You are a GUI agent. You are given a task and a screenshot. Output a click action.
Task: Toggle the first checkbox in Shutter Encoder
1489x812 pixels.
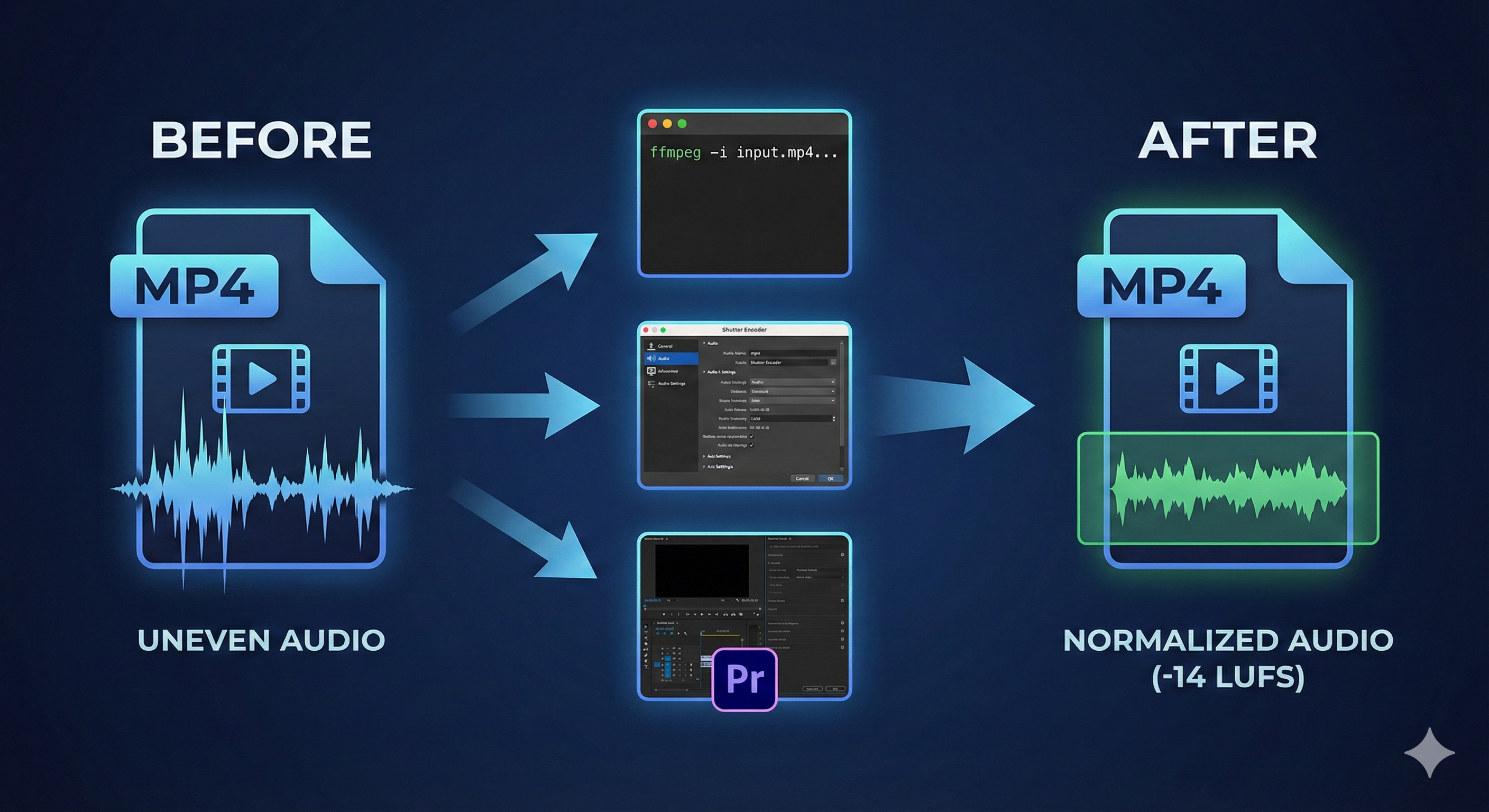(x=751, y=437)
